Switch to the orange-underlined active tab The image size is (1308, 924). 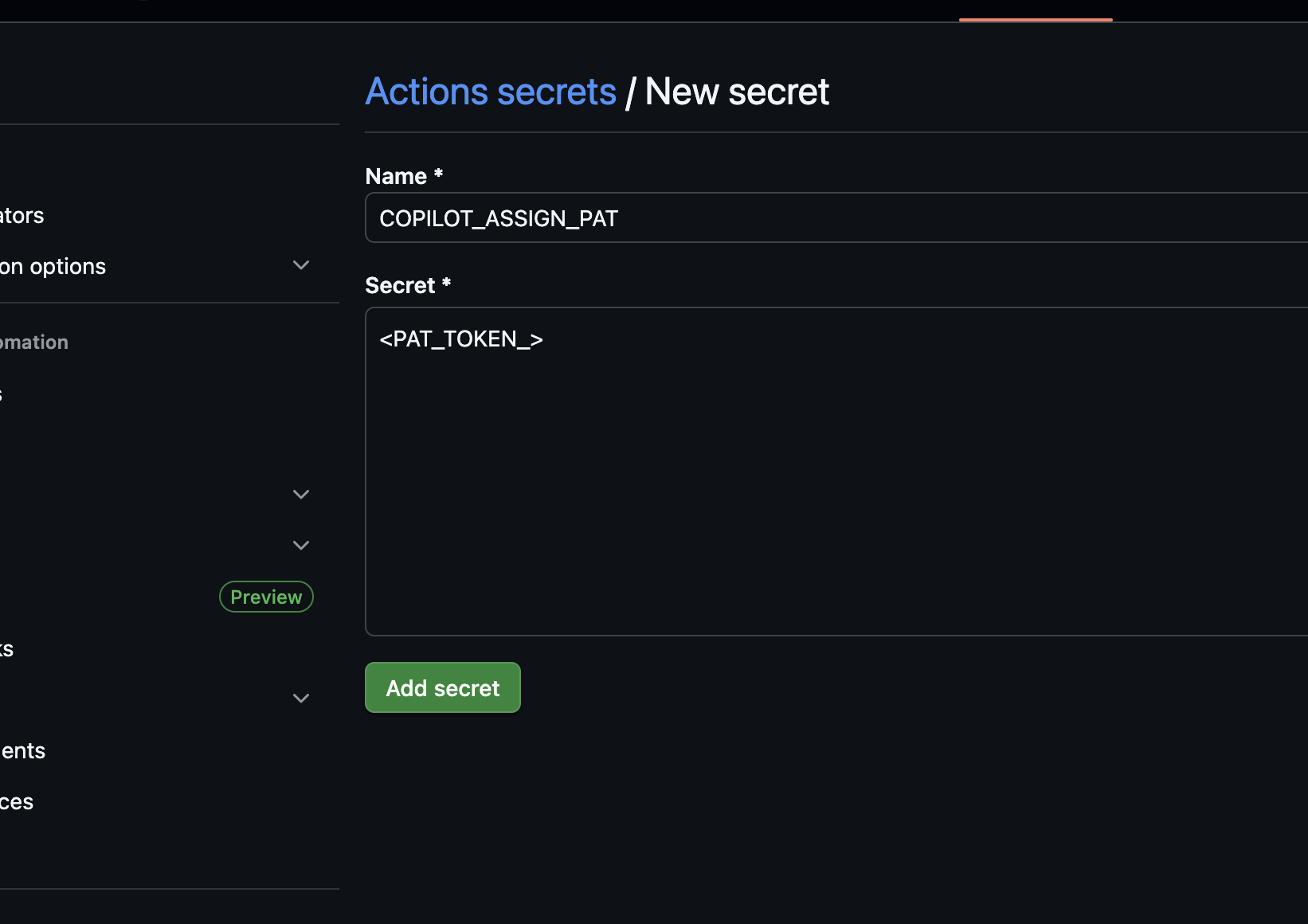[x=1036, y=11]
